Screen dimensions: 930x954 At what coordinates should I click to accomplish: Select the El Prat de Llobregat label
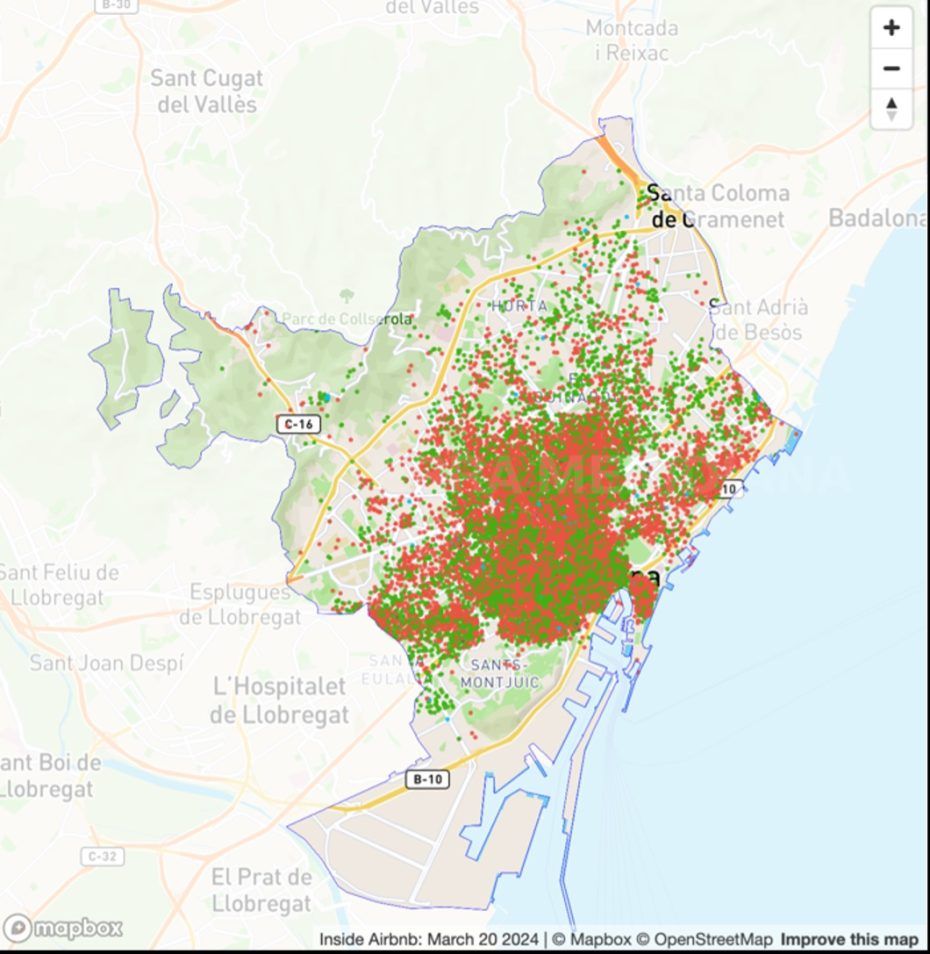262,890
